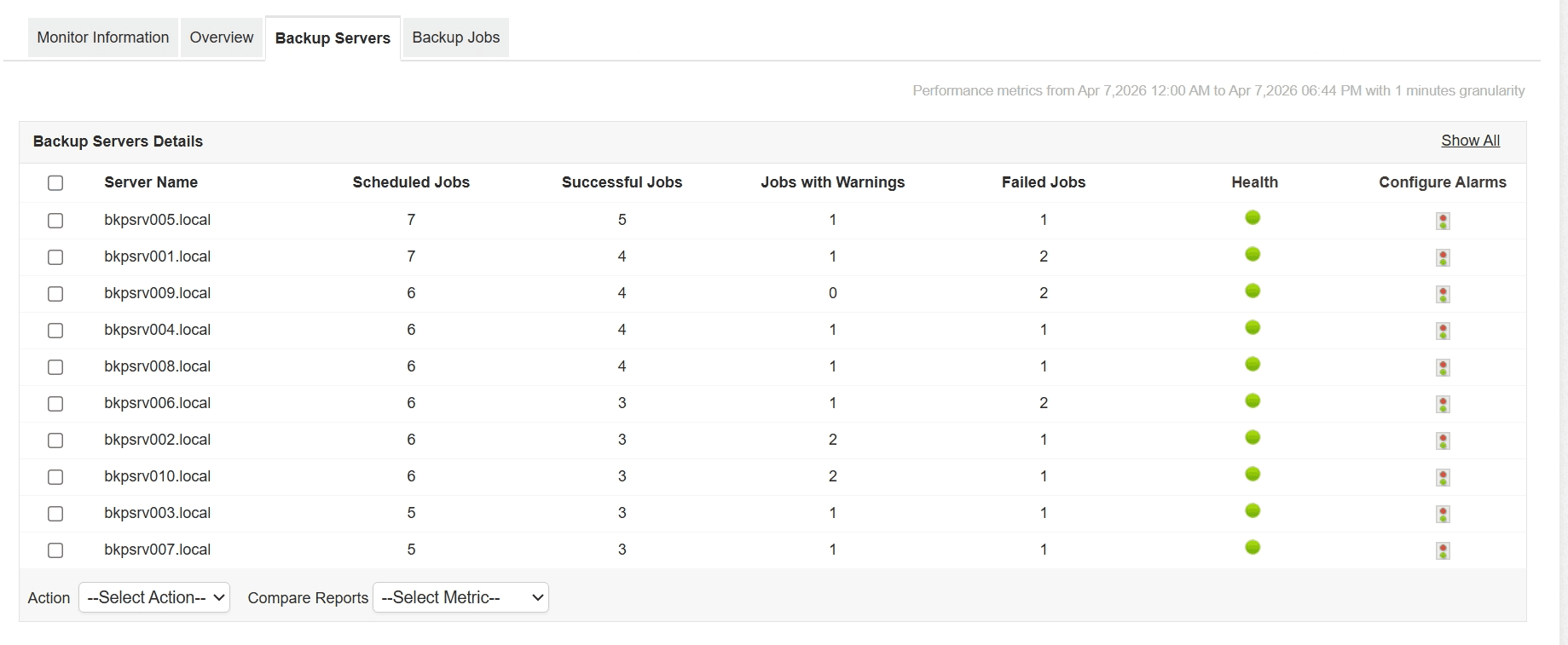Select the Backup Servers tab

[333, 38]
